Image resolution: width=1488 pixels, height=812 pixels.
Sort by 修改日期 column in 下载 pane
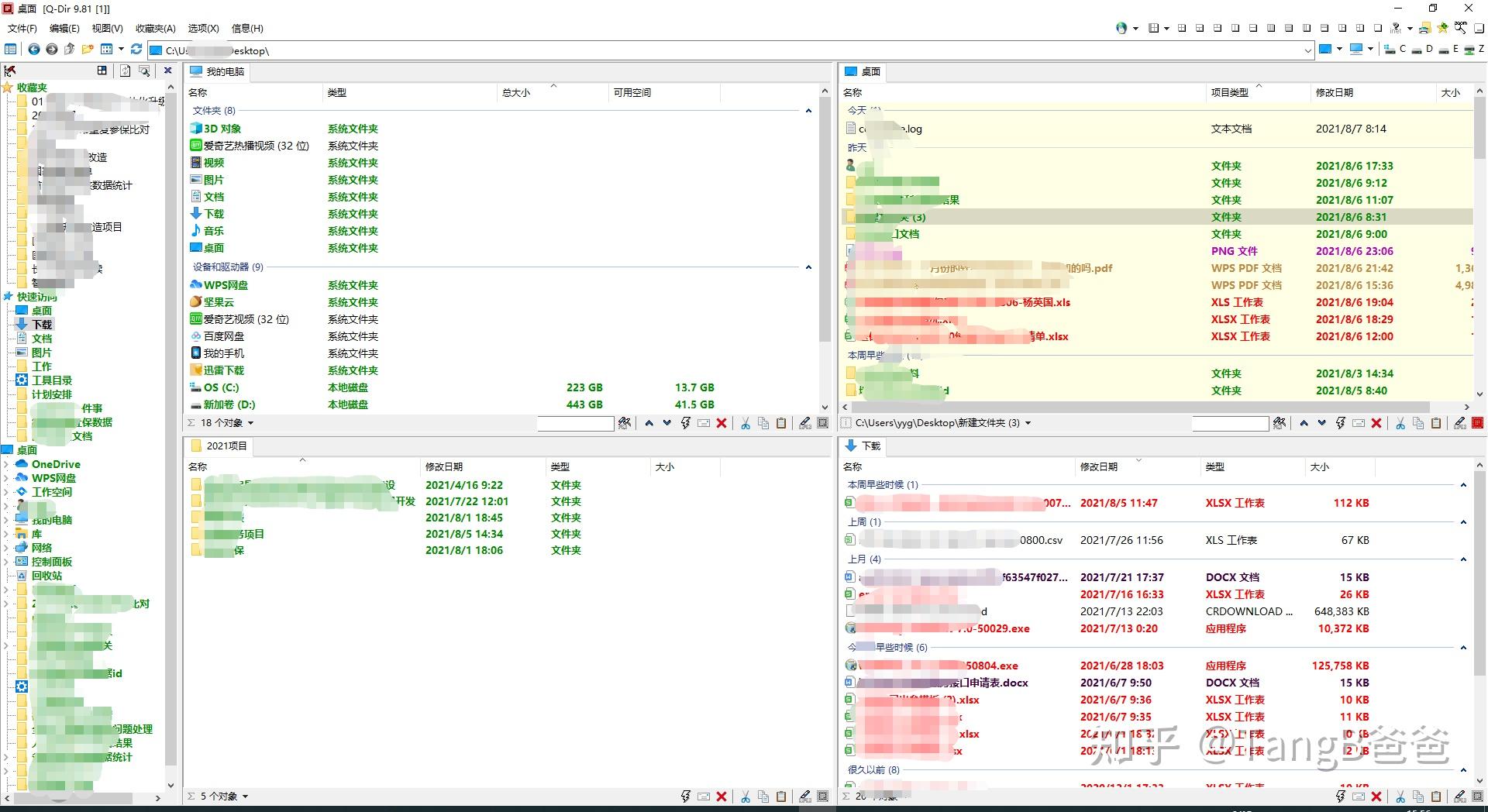pos(1099,466)
